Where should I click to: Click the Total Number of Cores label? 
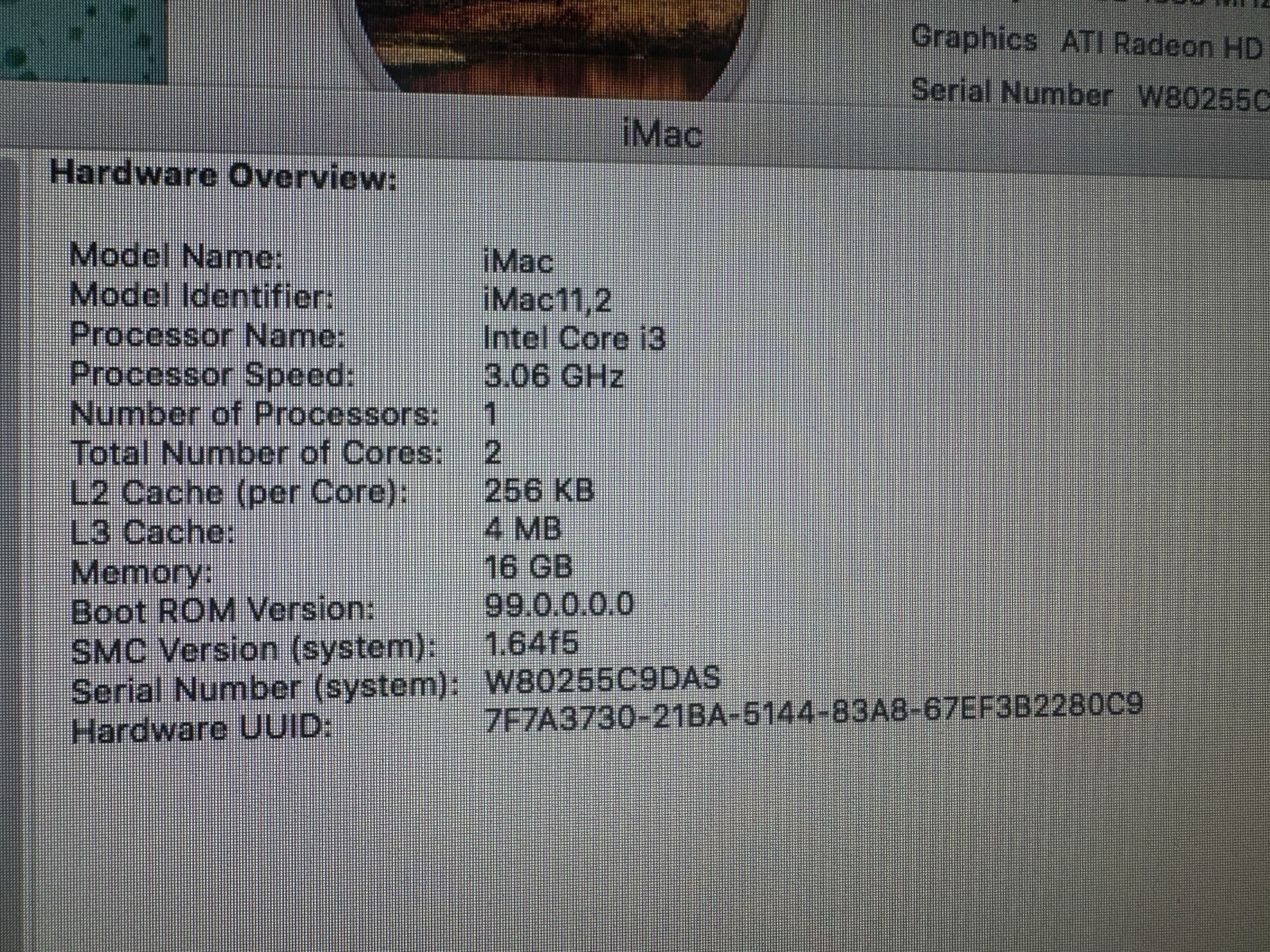pyautogui.click(x=256, y=453)
